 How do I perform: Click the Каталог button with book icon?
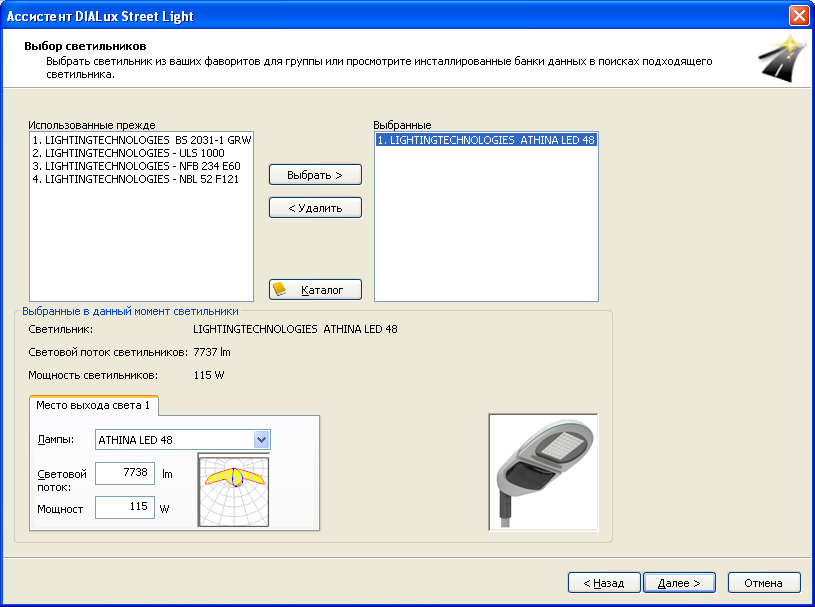(x=315, y=289)
